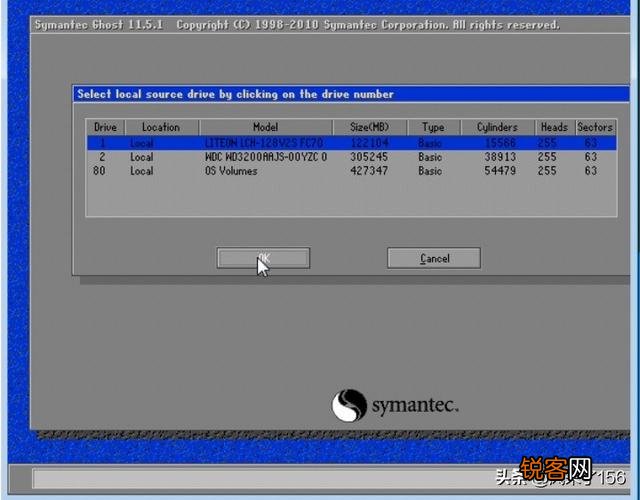Click the Symantec logo icon

click(x=349, y=405)
